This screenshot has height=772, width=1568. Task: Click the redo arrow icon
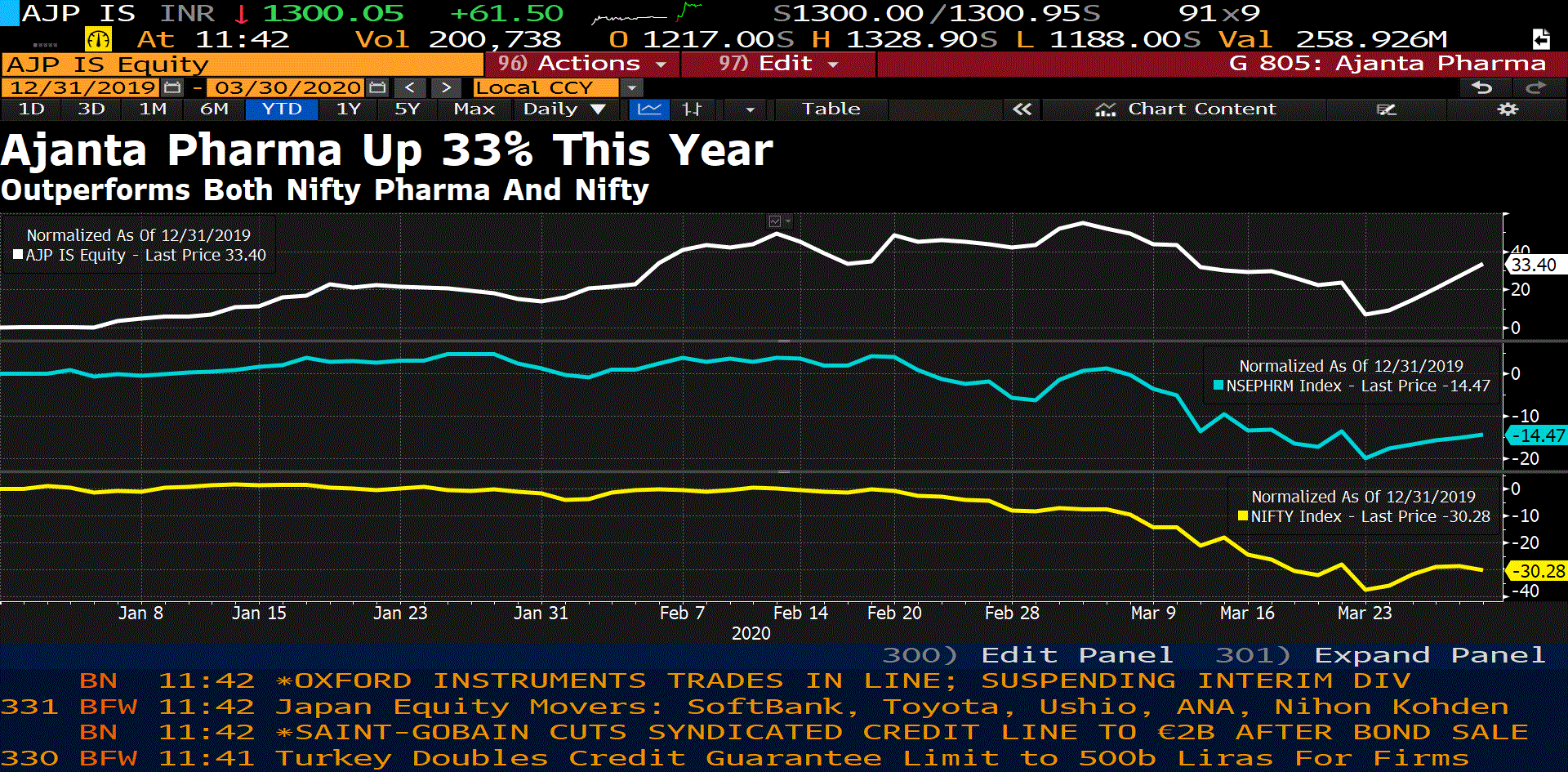pos(1535,88)
